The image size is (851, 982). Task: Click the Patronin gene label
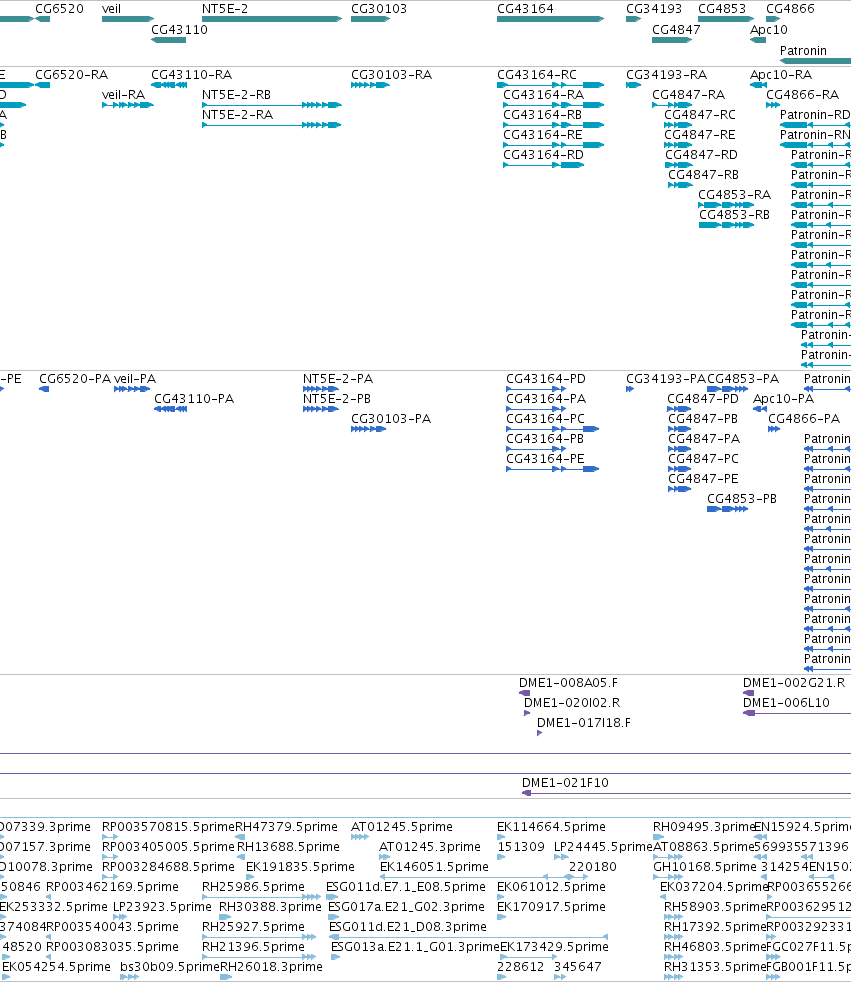coord(803,51)
